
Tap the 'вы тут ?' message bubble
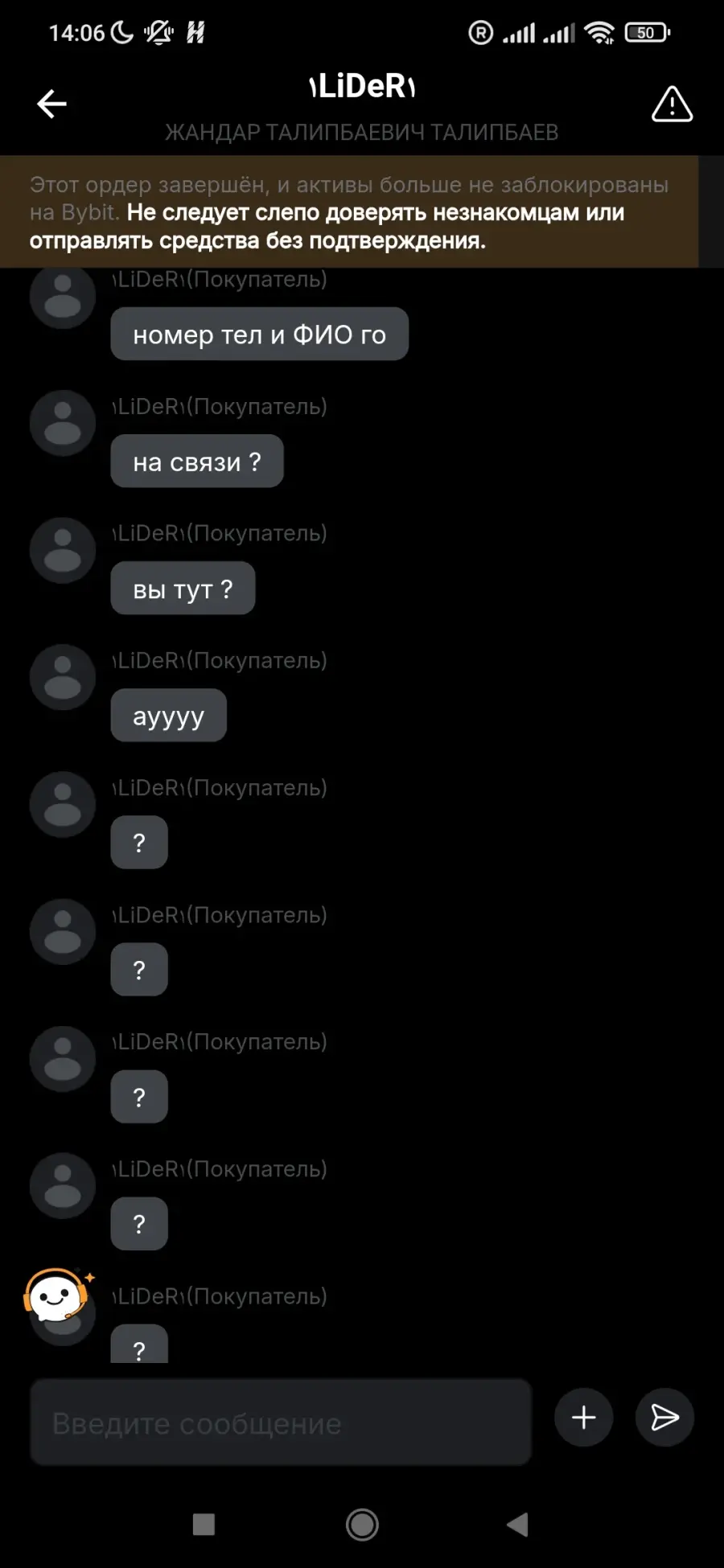click(183, 588)
